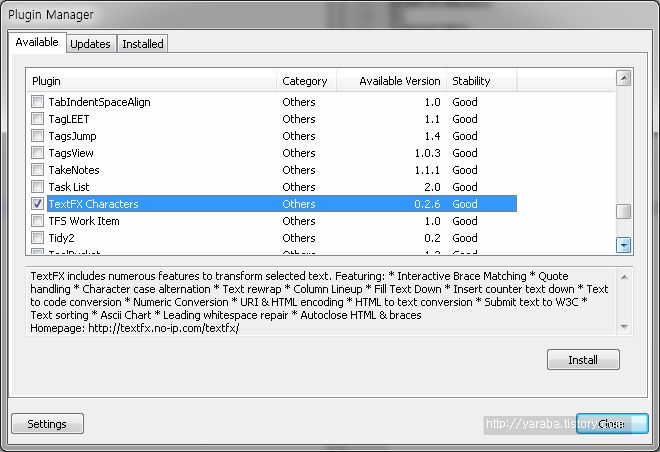This screenshot has height=452, width=660.
Task: Select the TagLEET plugin name
Action: pos(69,119)
